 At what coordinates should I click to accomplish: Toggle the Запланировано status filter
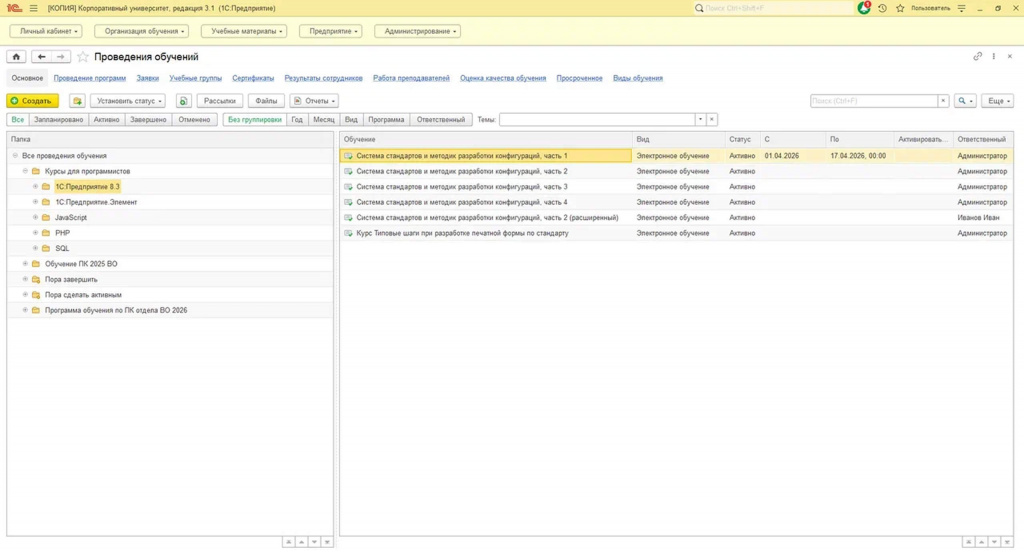point(59,120)
